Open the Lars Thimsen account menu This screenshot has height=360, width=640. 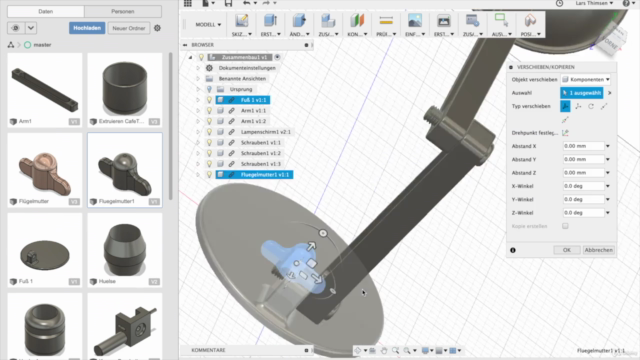tap(594, 3)
